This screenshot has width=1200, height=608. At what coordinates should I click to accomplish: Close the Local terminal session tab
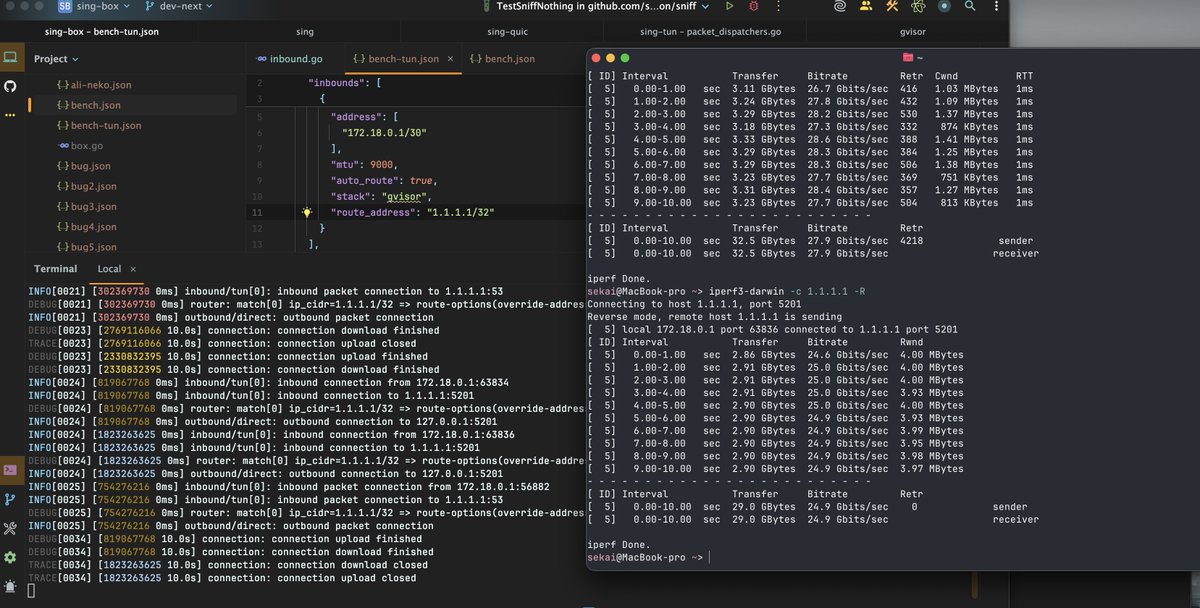pos(132,269)
